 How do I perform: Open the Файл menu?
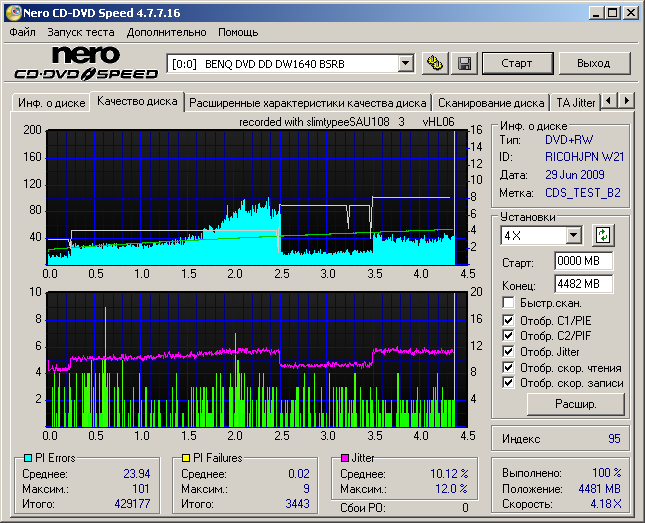coord(22,32)
